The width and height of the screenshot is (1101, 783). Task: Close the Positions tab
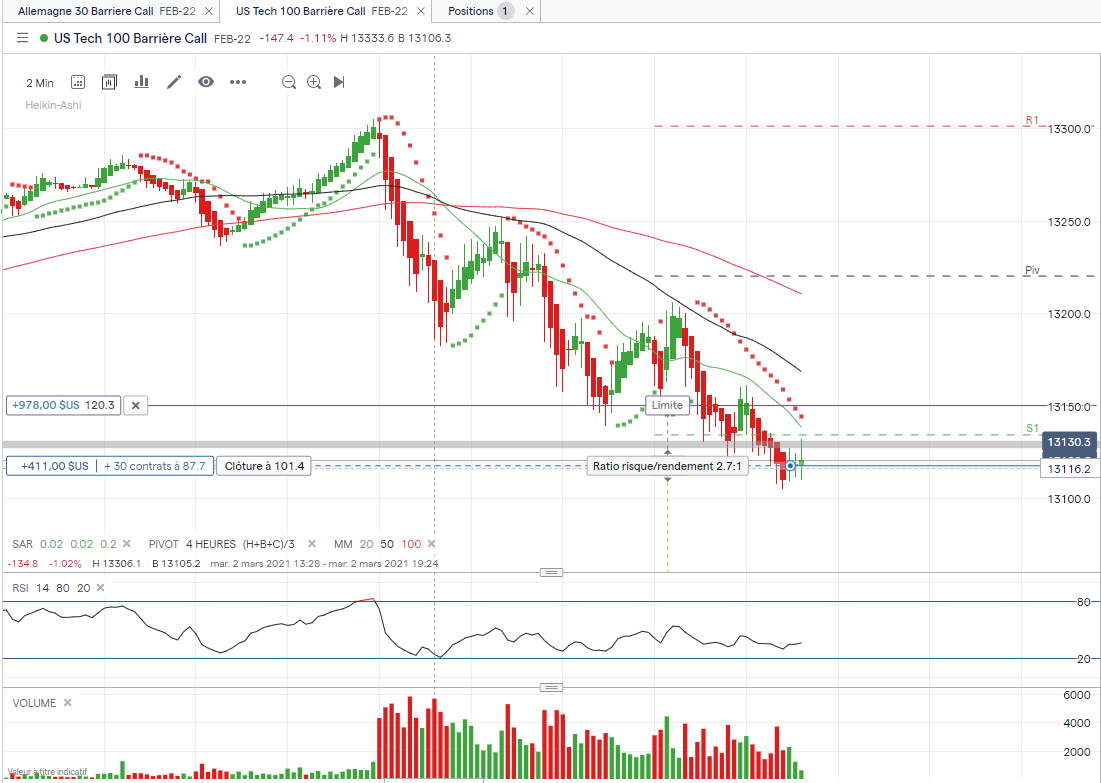pyautogui.click(x=529, y=11)
